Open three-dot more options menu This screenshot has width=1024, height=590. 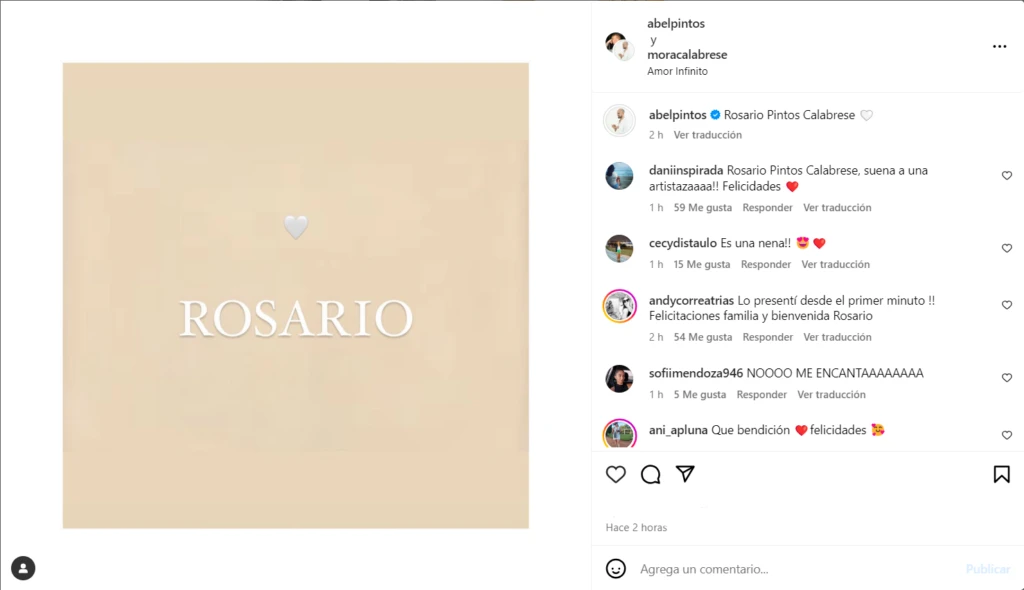(999, 46)
